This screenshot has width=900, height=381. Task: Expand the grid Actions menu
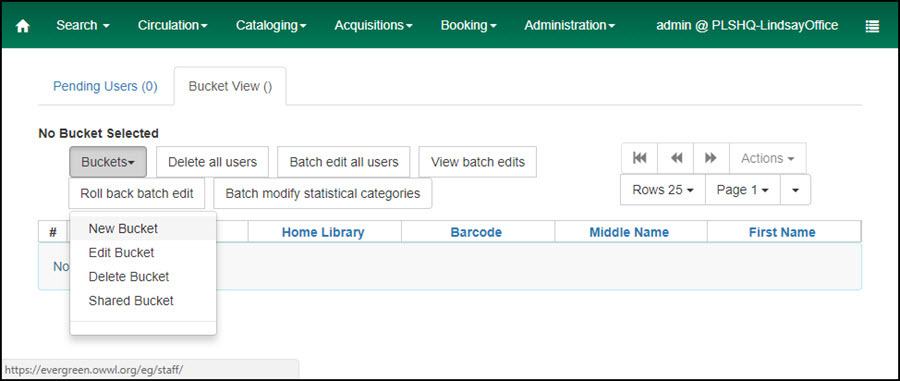[767, 158]
